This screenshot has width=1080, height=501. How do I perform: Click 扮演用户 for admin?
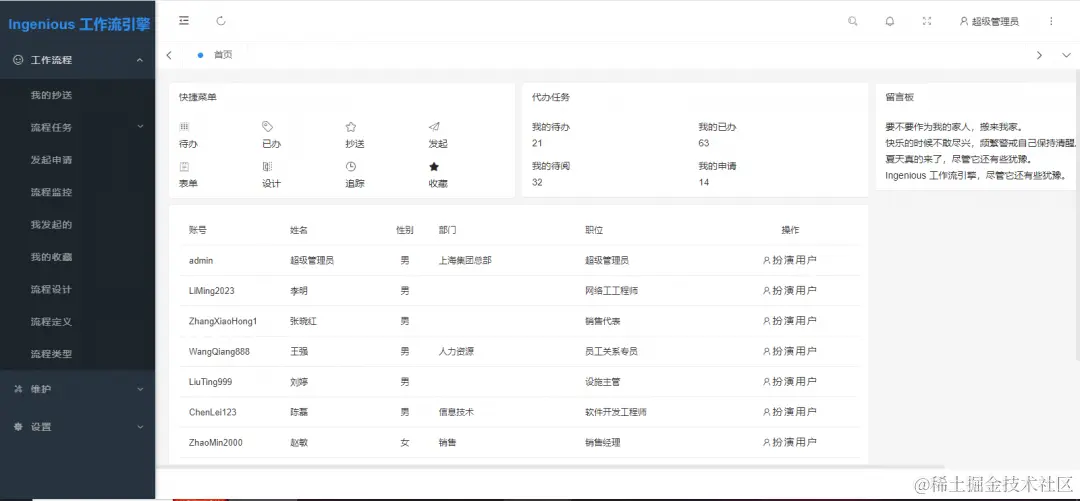790,260
